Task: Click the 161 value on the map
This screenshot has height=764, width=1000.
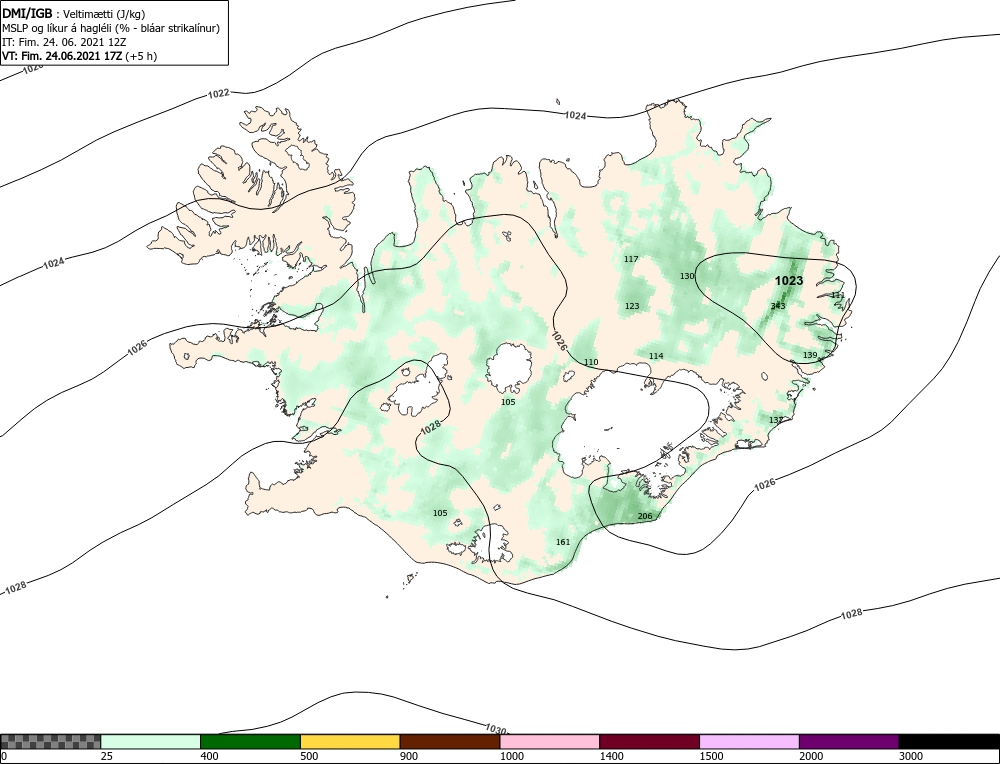Action: 562,542
